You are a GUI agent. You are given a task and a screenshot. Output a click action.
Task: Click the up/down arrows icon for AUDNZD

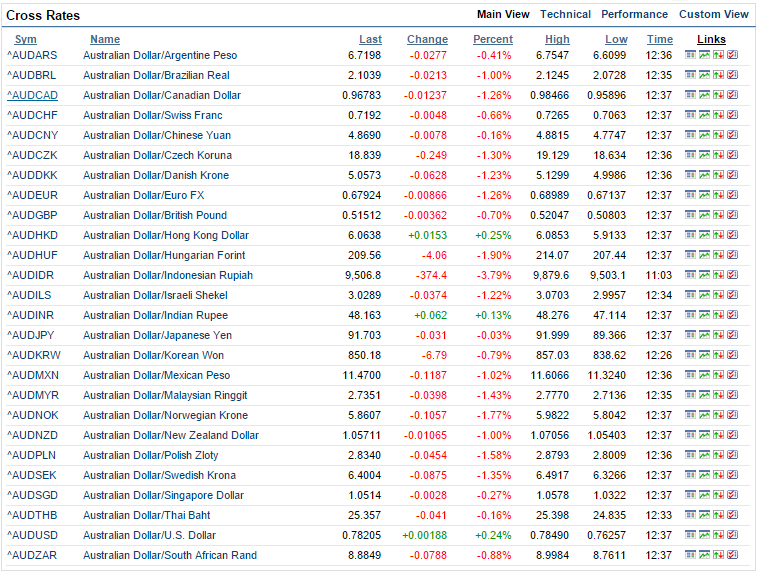[x=719, y=435]
